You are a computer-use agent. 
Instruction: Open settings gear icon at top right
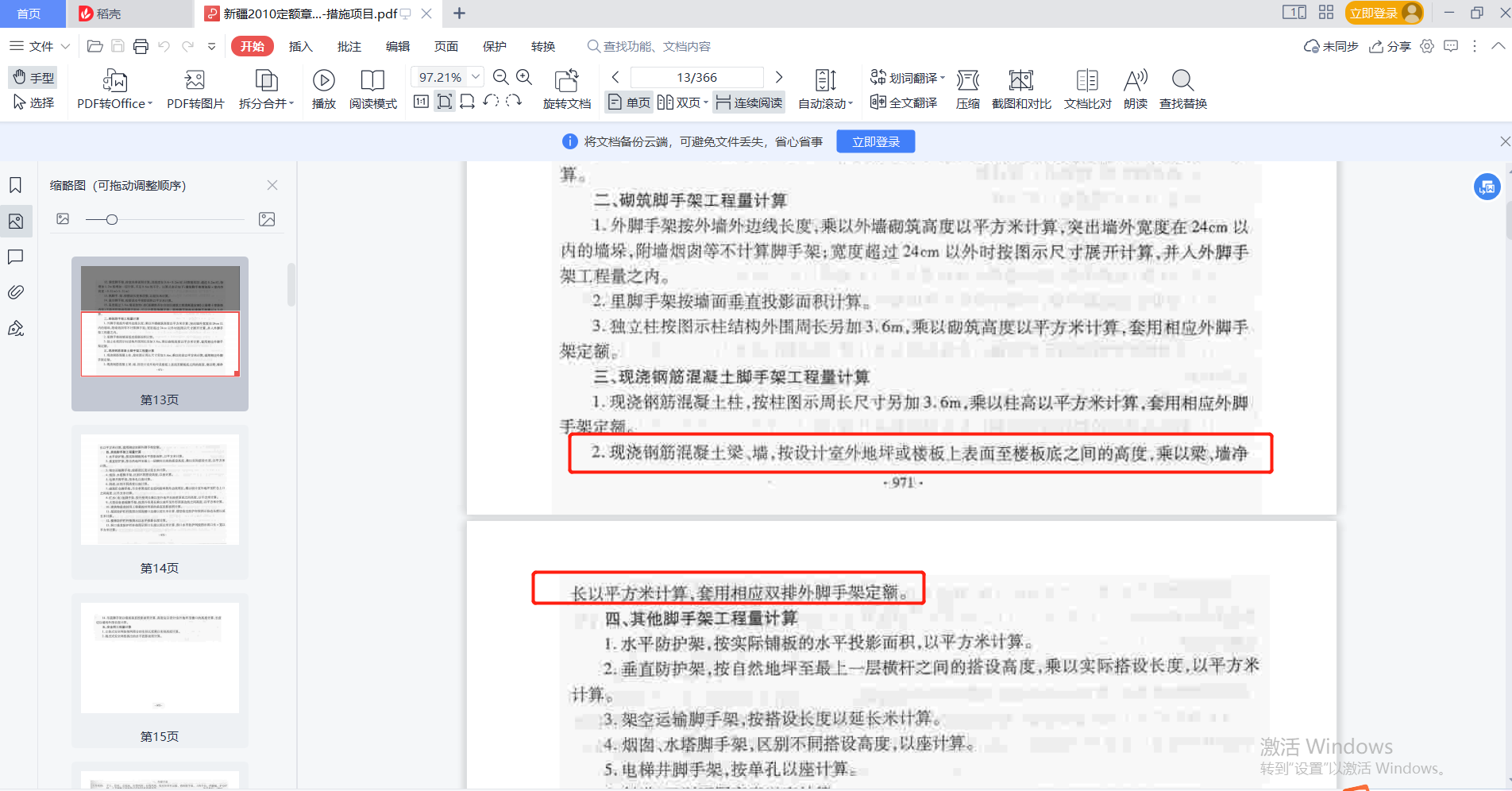(x=1427, y=46)
